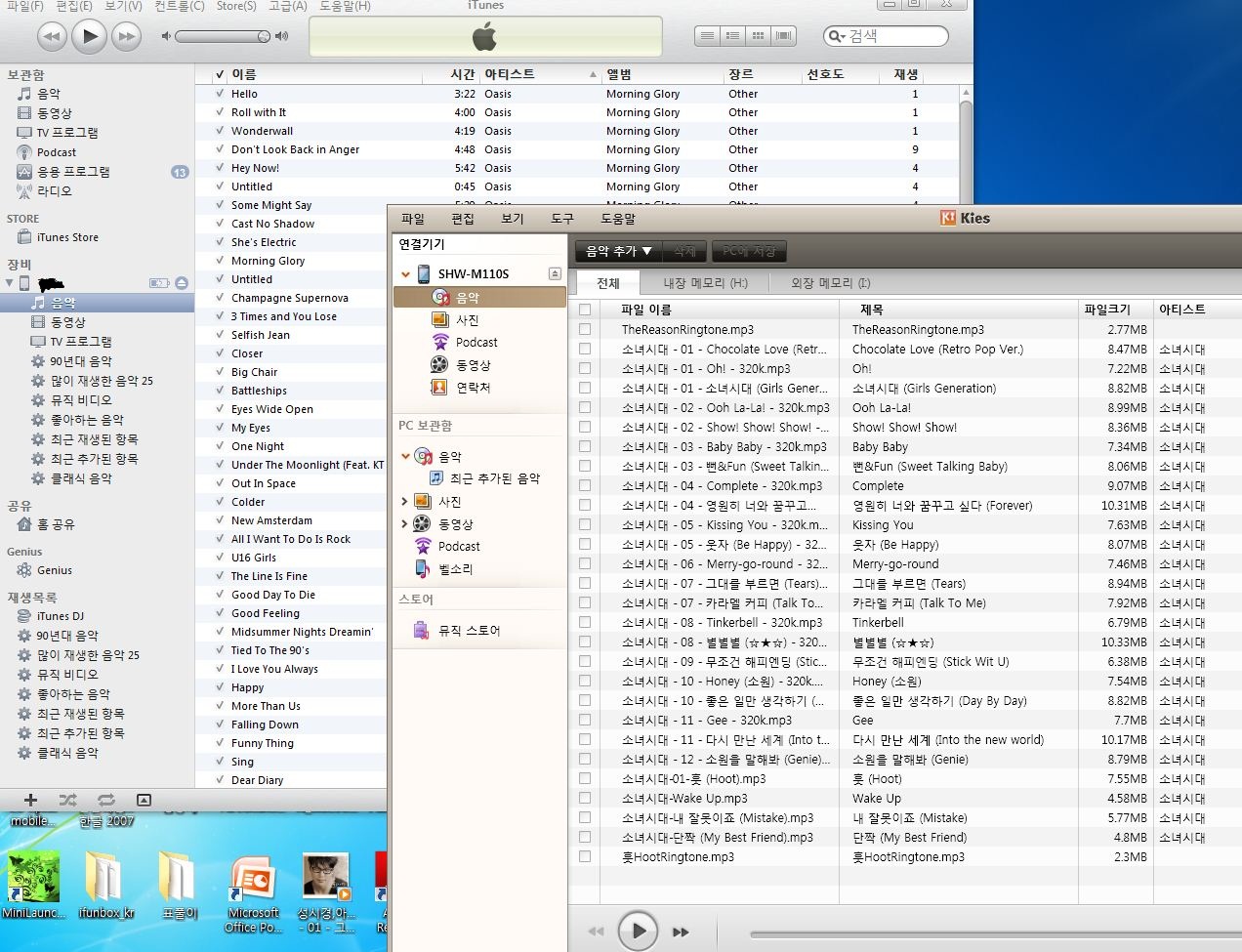Eject the connected device in iTunes

182,283
